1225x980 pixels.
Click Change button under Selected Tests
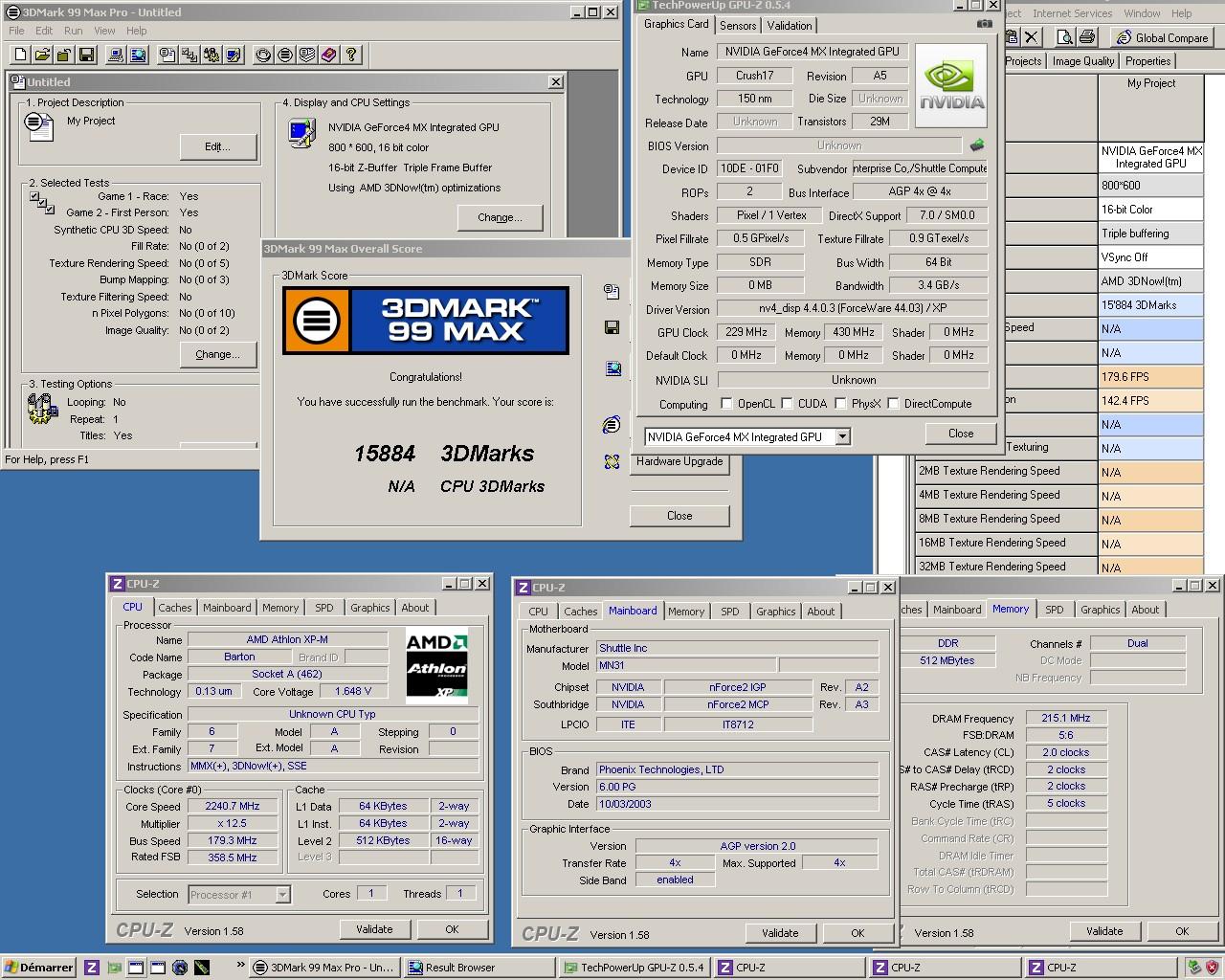217,354
